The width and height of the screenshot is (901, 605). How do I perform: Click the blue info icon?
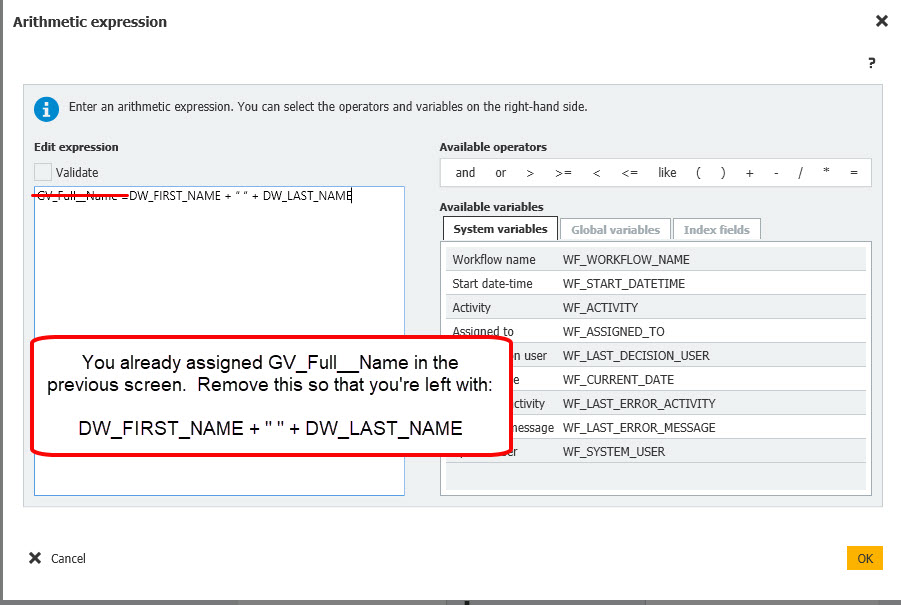[x=46, y=108]
